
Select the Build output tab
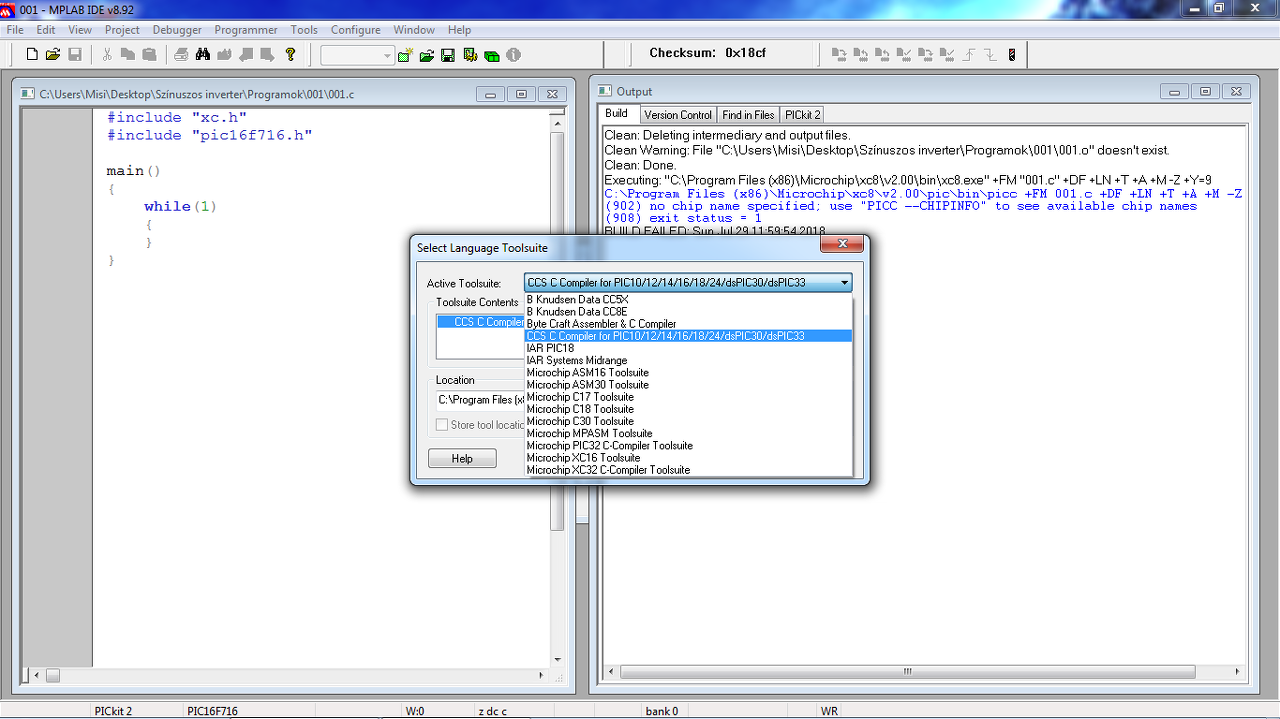[616, 114]
